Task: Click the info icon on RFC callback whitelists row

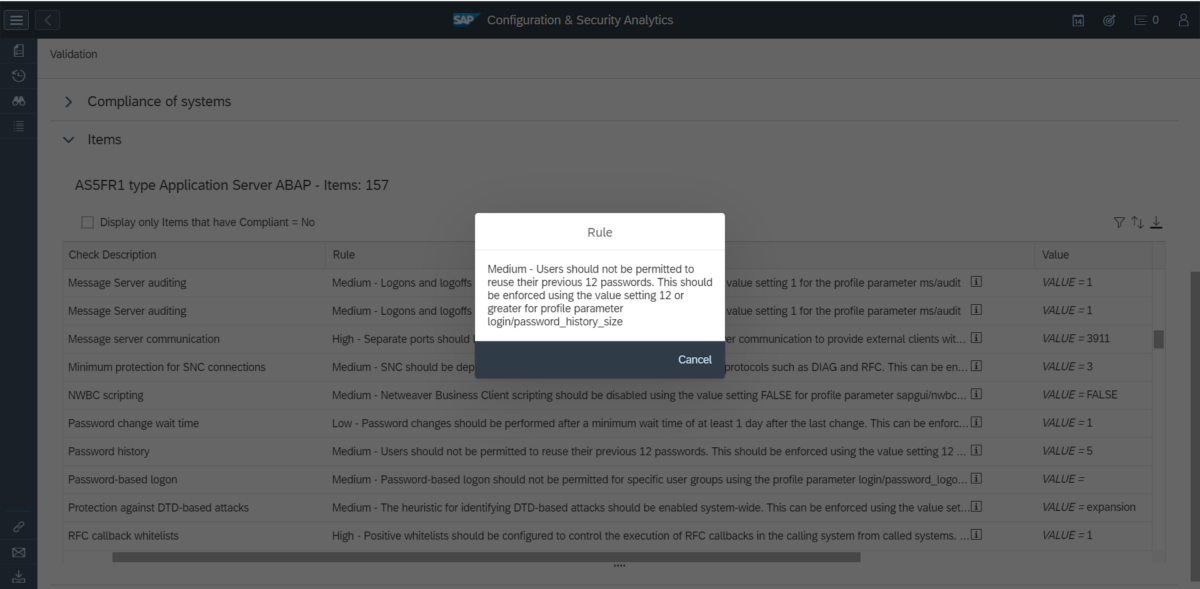Action: tap(976, 535)
